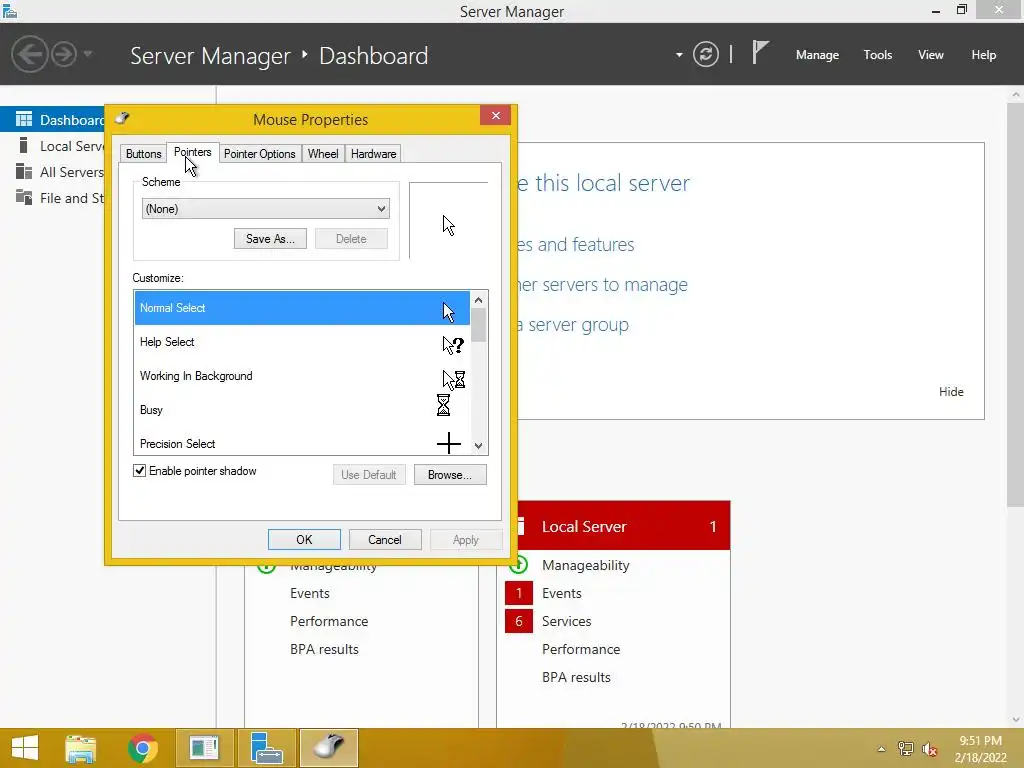Viewport: 1024px width, 768px height.
Task: Open File Explorer from the taskbar
Action: 81,748
